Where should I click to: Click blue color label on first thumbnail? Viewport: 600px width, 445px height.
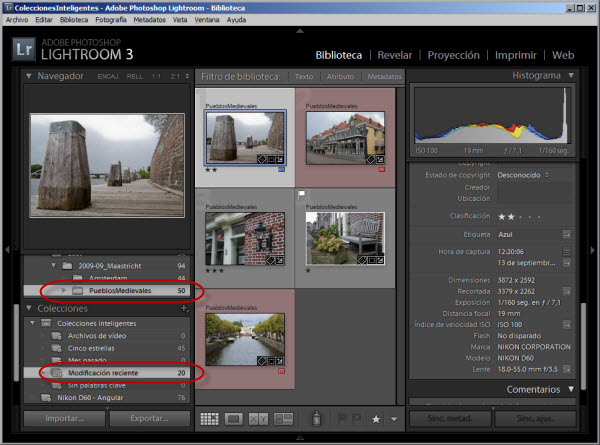(x=282, y=170)
